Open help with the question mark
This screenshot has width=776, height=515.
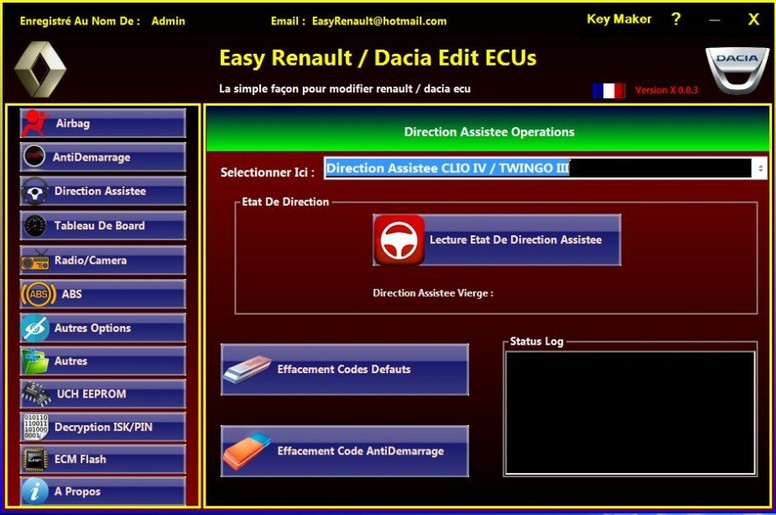pyautogui.click(x=676, y=20)
